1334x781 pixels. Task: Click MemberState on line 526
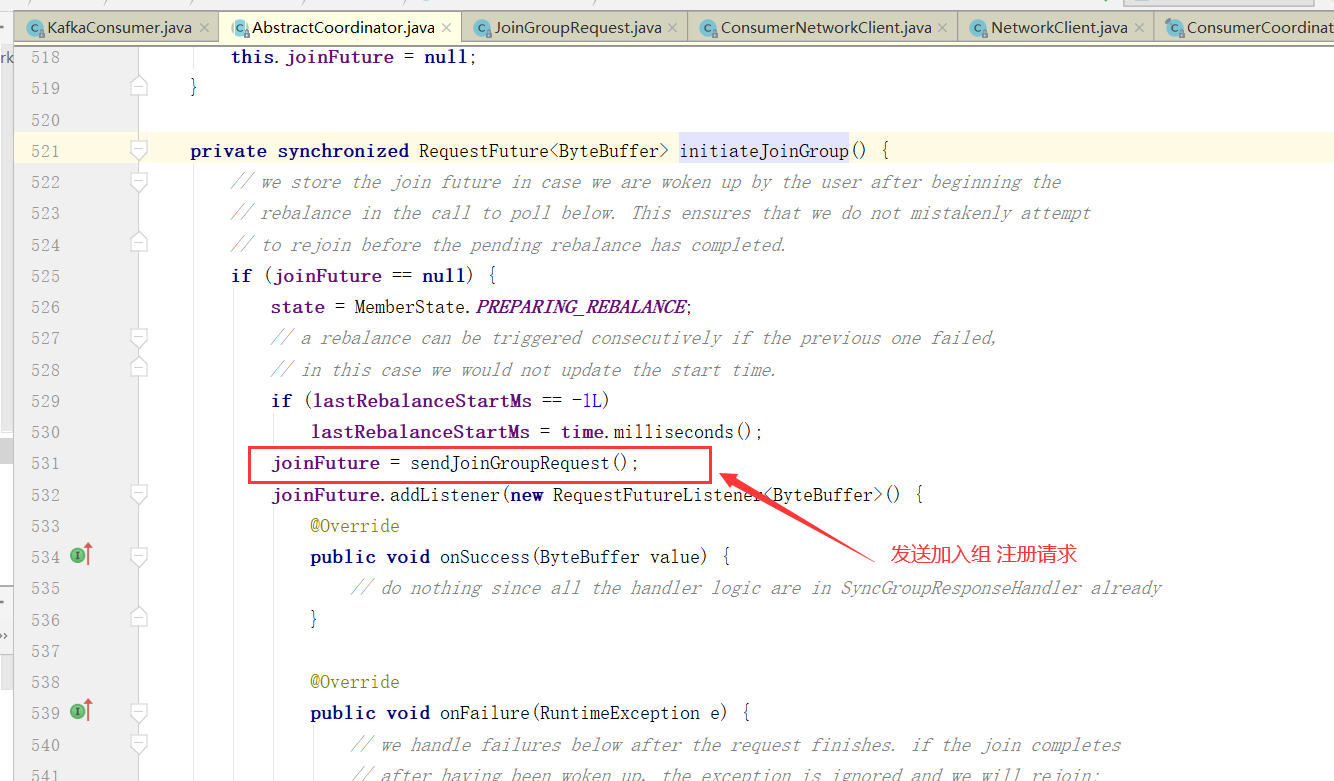pos(410,307)
